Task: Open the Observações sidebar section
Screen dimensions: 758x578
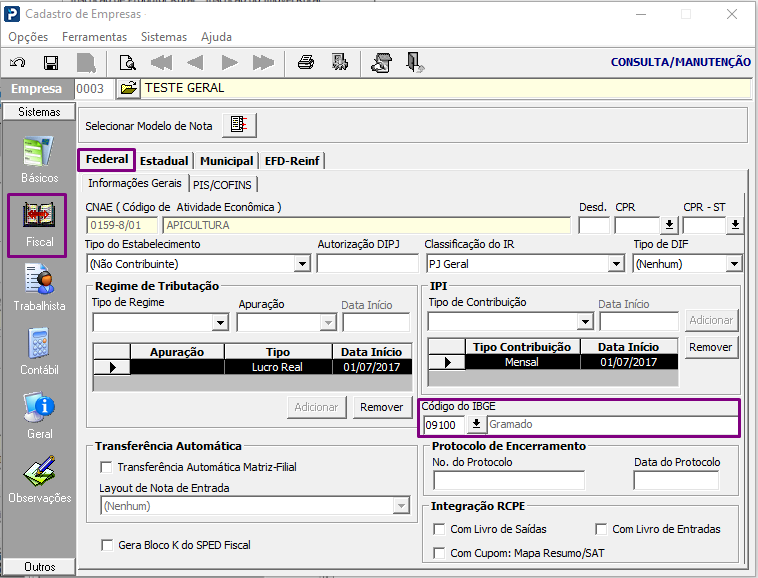Action: pos(39,480)
